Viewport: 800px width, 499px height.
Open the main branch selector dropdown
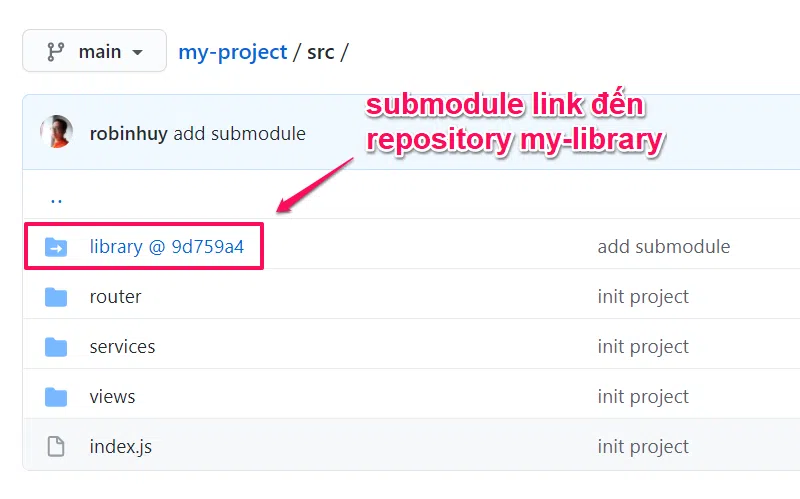point(94,51)
